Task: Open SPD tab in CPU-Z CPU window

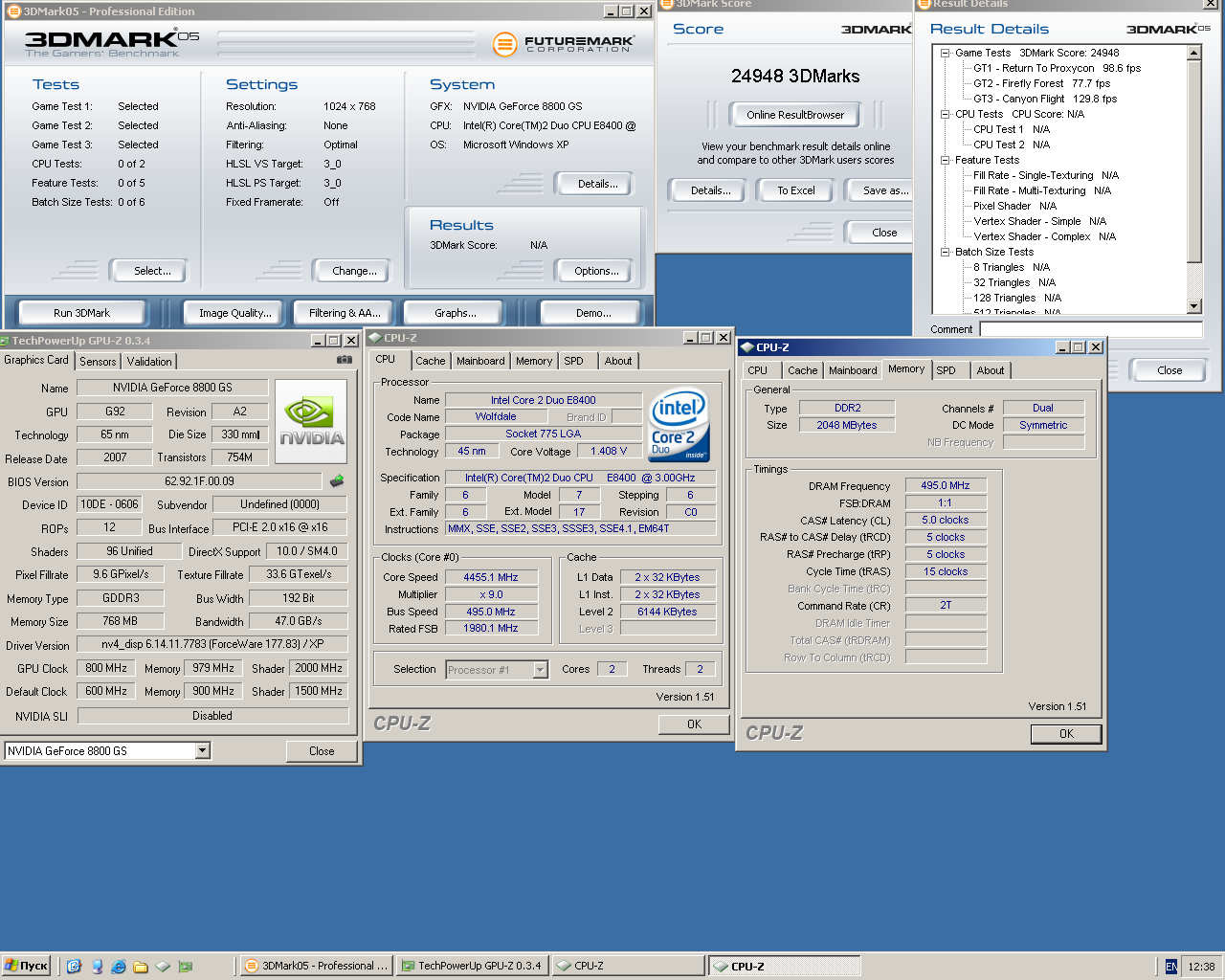Action: point(573,361)
